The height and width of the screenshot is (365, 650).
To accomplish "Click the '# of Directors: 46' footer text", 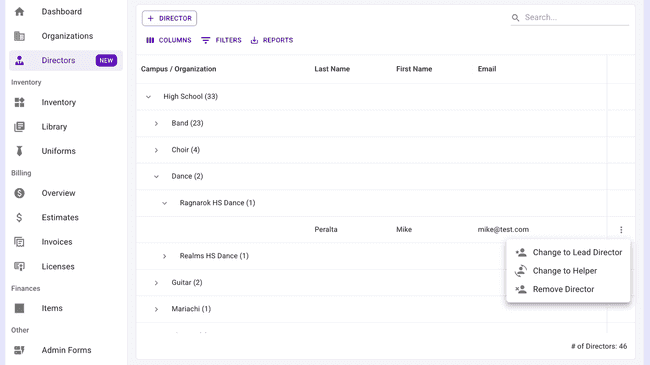I will click(599, 346).
